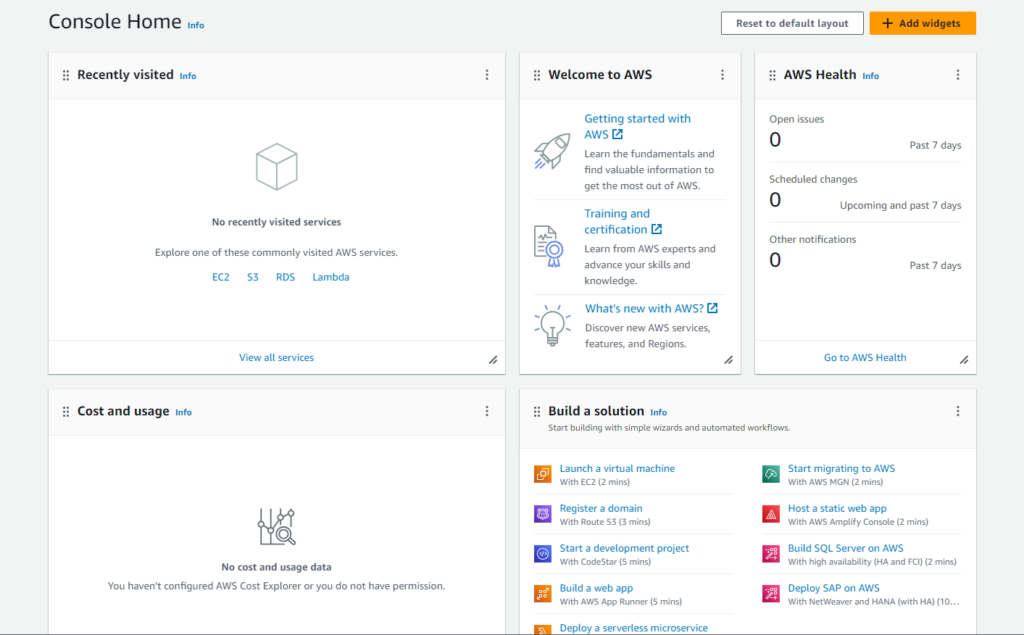Open the Info link next to AWS Health

point(871,76)
